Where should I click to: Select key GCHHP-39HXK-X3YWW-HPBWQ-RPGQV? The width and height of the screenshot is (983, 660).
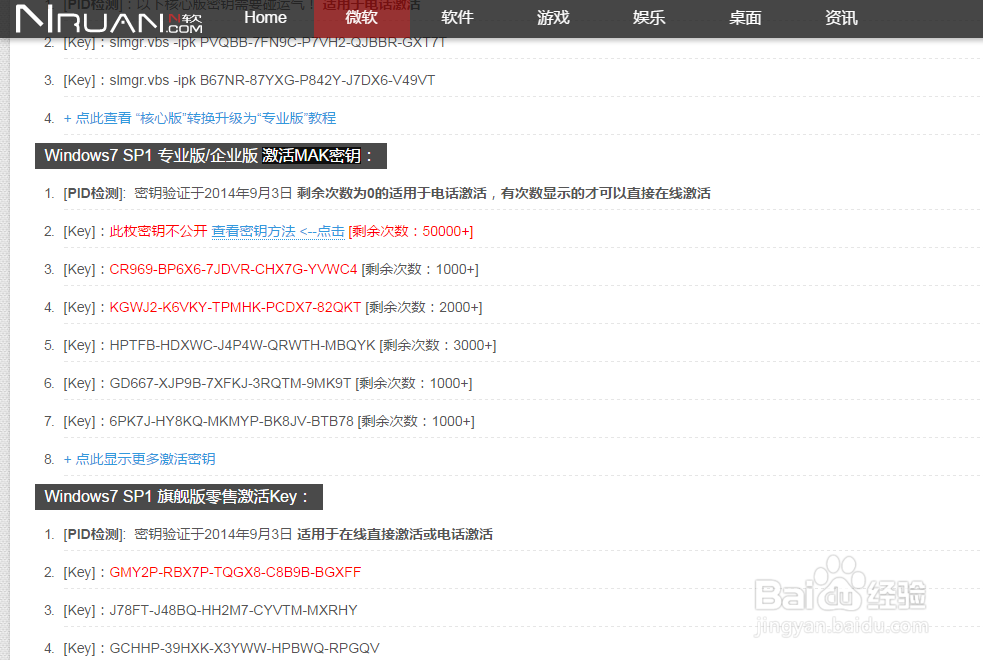[x=244, y=648]
